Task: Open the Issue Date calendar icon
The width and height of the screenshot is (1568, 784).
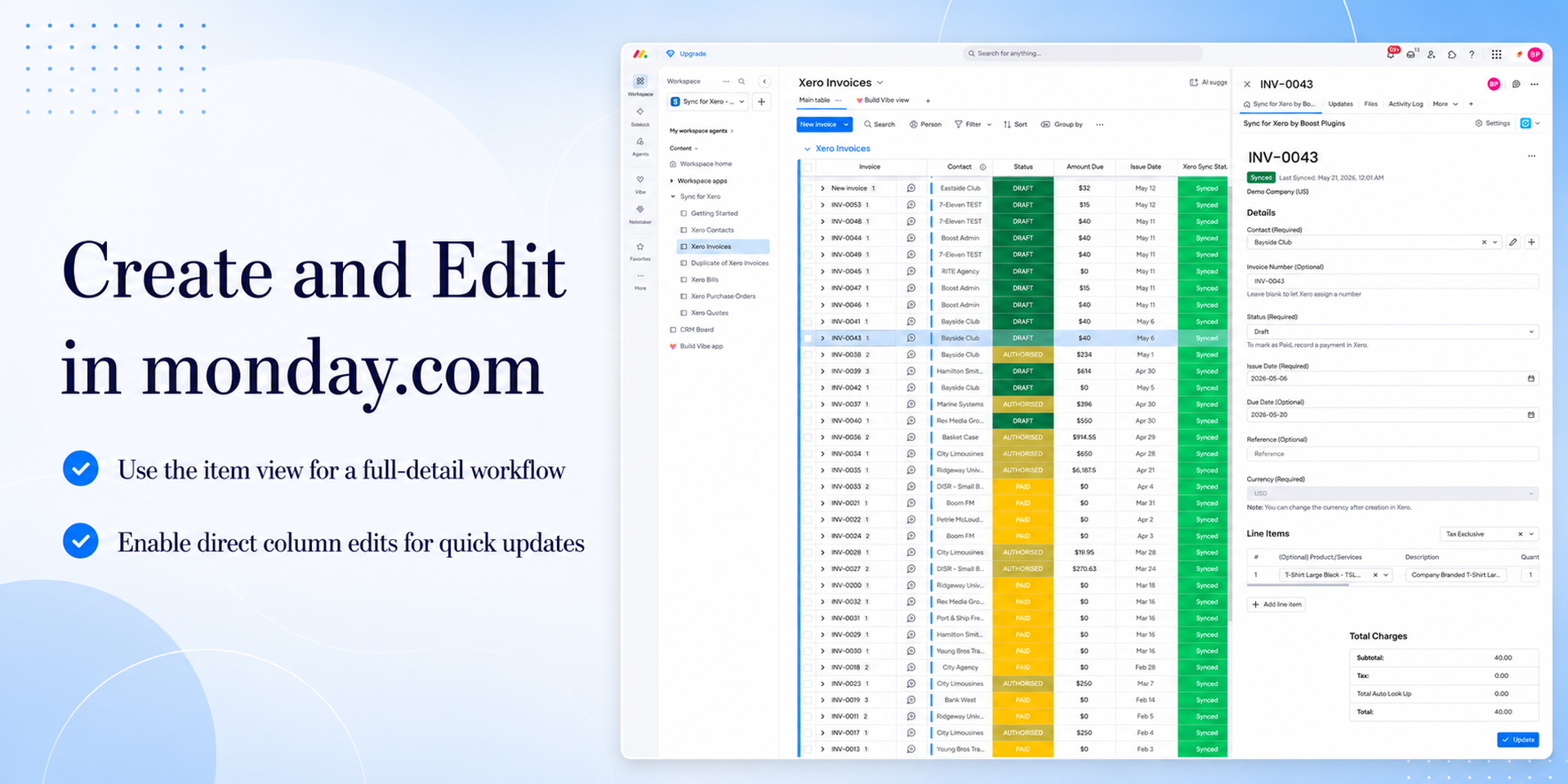Action: coord(1531,379)
